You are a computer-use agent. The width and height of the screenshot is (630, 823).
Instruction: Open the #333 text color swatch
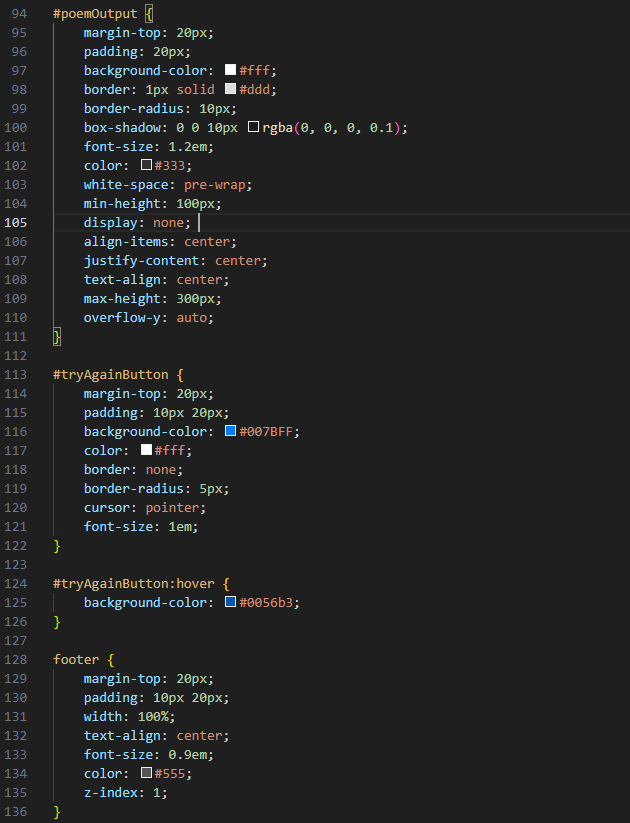[x=146, y=166]
